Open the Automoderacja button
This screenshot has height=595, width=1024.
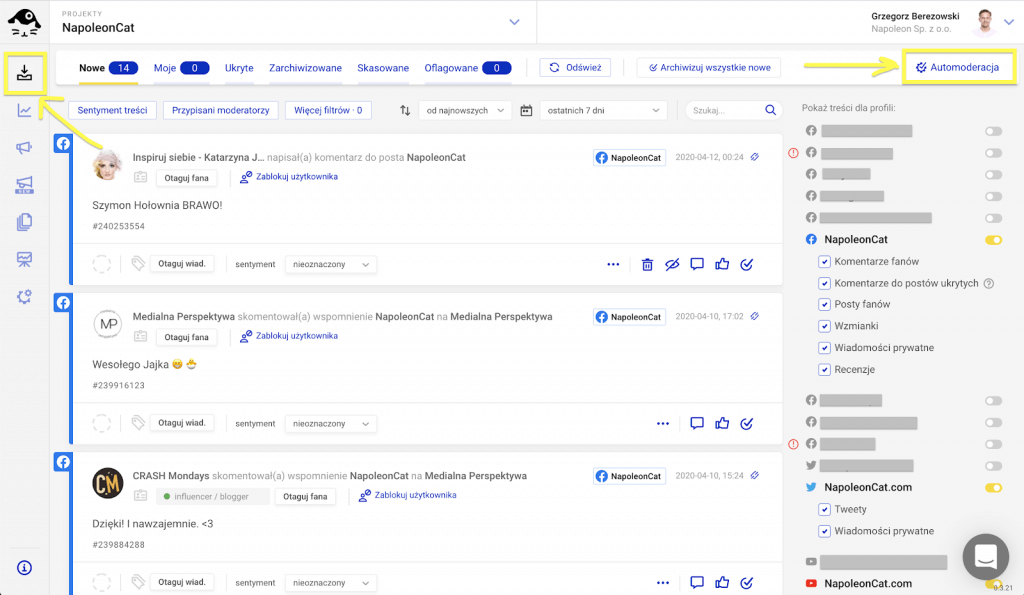click(958, 67)
